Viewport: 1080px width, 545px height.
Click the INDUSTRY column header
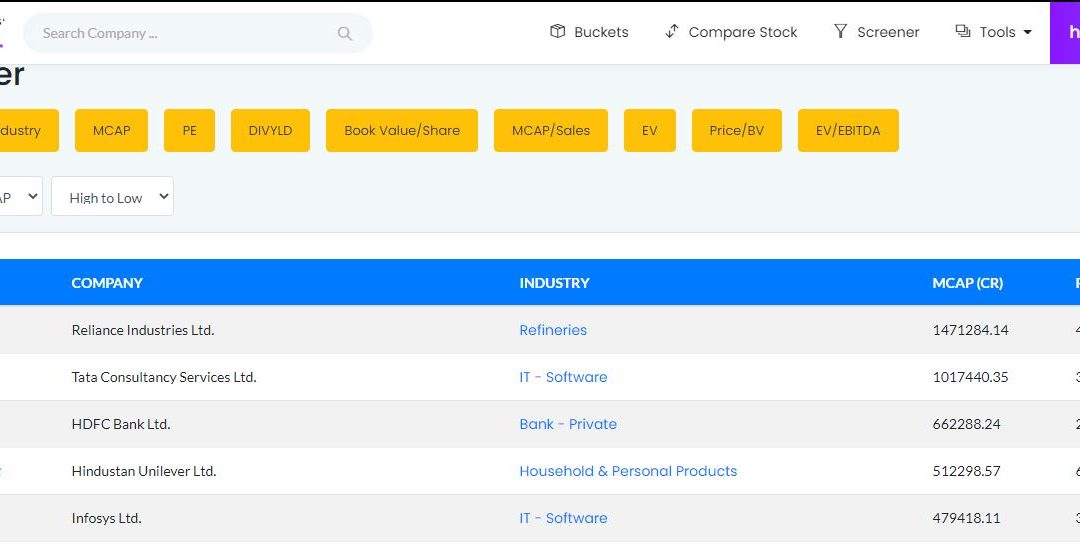point(554,282)
